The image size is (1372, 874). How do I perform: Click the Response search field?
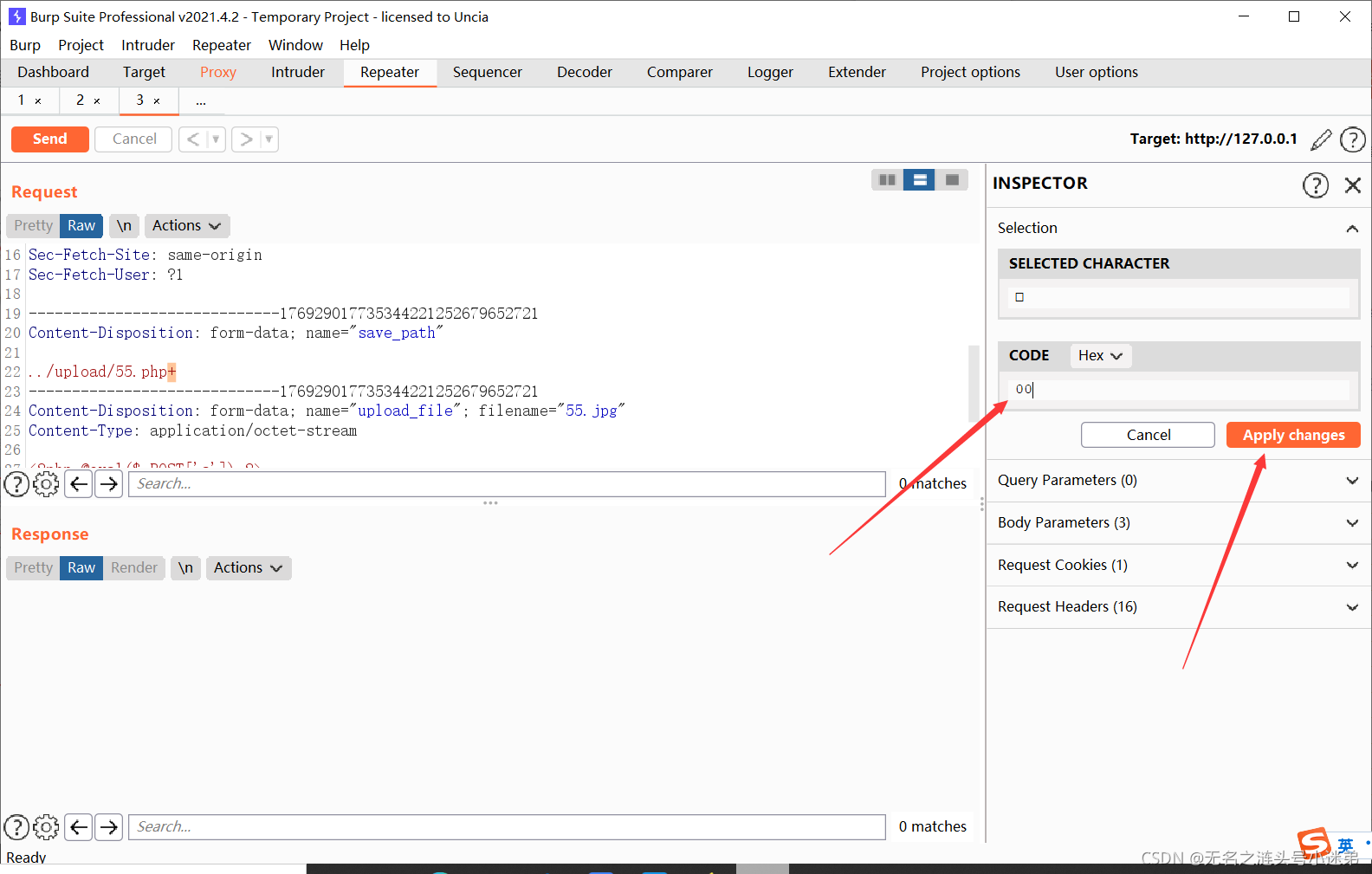[x=507, y=827]
